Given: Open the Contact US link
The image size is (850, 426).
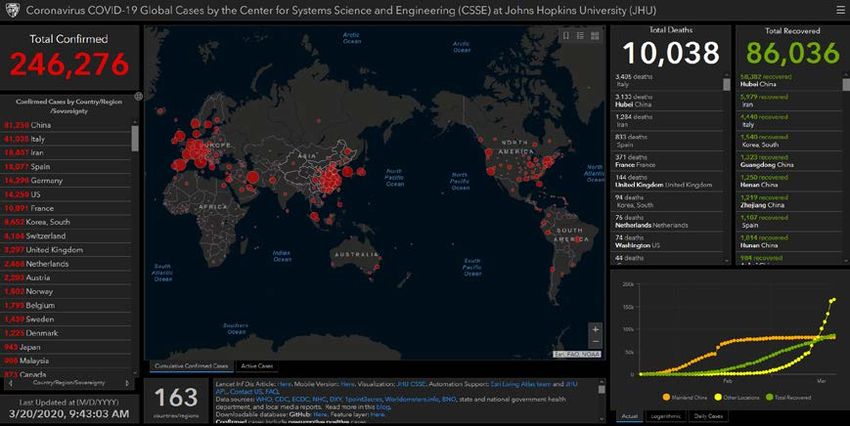Looking at the screenshot, I should pyautogui.click(x=247, y=391).
